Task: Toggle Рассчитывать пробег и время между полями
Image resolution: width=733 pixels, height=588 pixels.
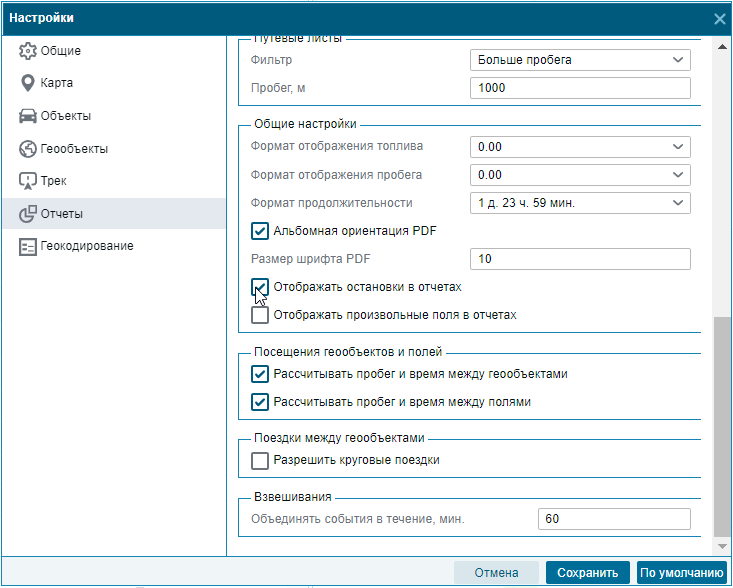Action: click(260, 402)
